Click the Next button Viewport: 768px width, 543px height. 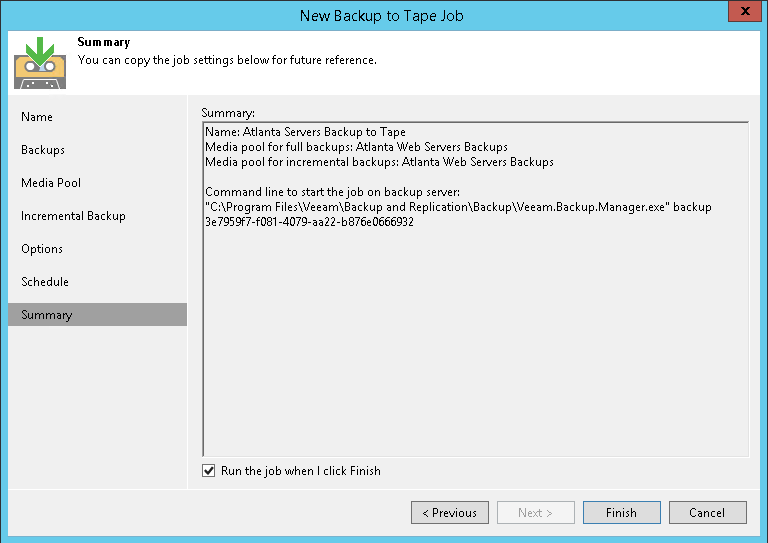[x=536, y=513]
